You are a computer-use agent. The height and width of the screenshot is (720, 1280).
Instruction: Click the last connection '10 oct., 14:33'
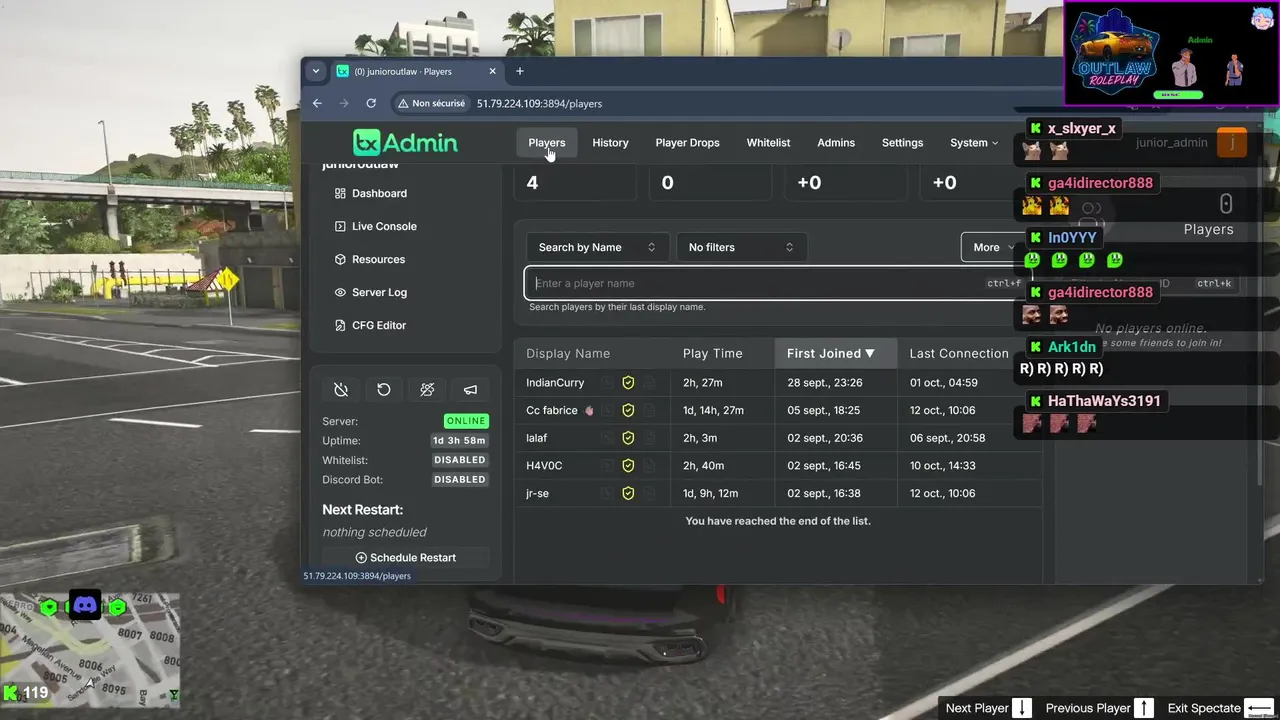point(942,465)
